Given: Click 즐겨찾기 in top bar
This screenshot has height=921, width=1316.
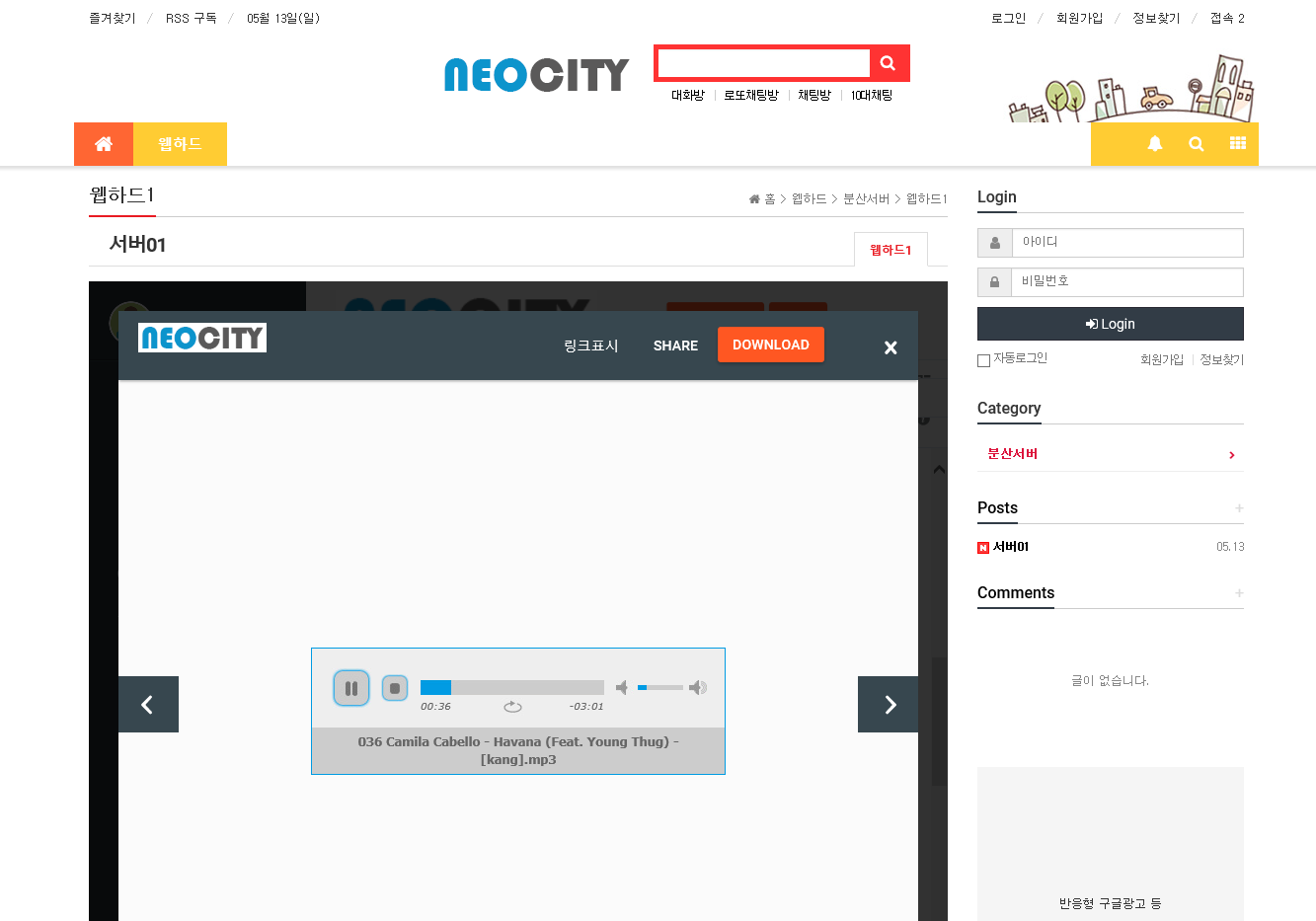Looking at the screenshot, I should 113,19.
